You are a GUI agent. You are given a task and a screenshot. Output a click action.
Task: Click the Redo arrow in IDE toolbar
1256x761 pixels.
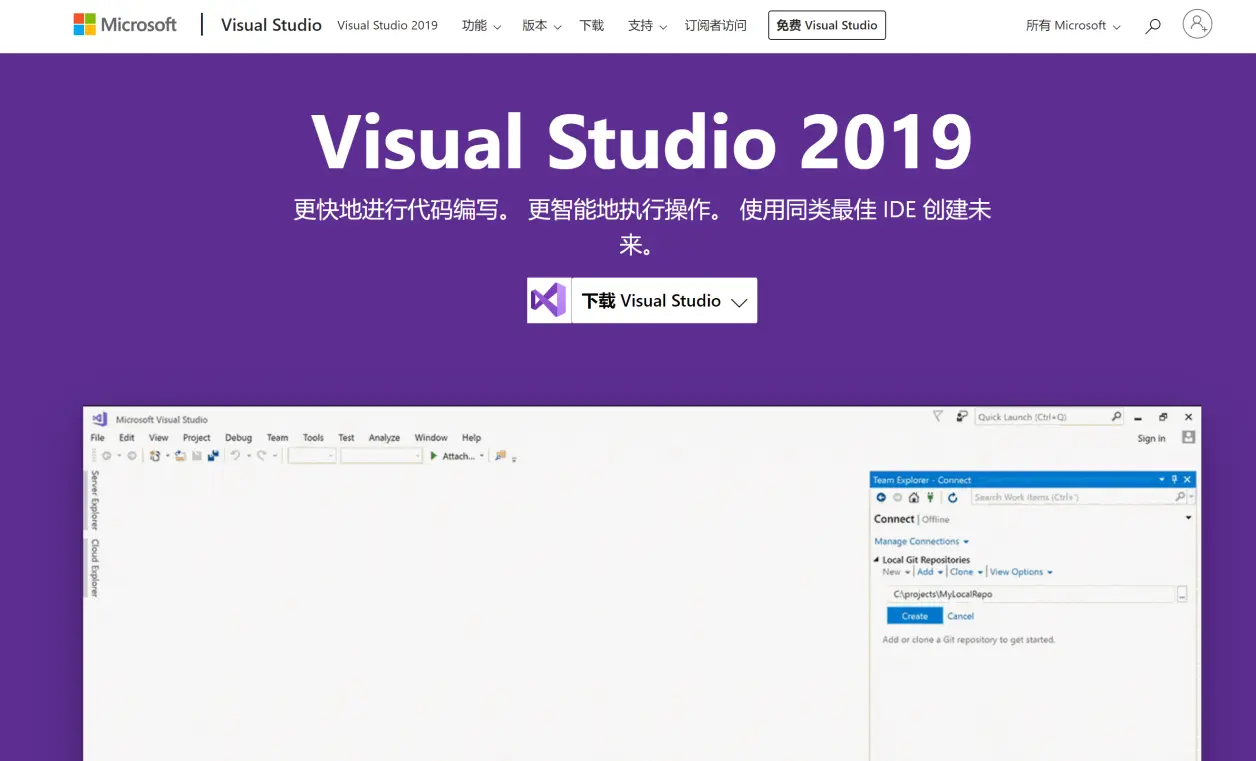262,455
